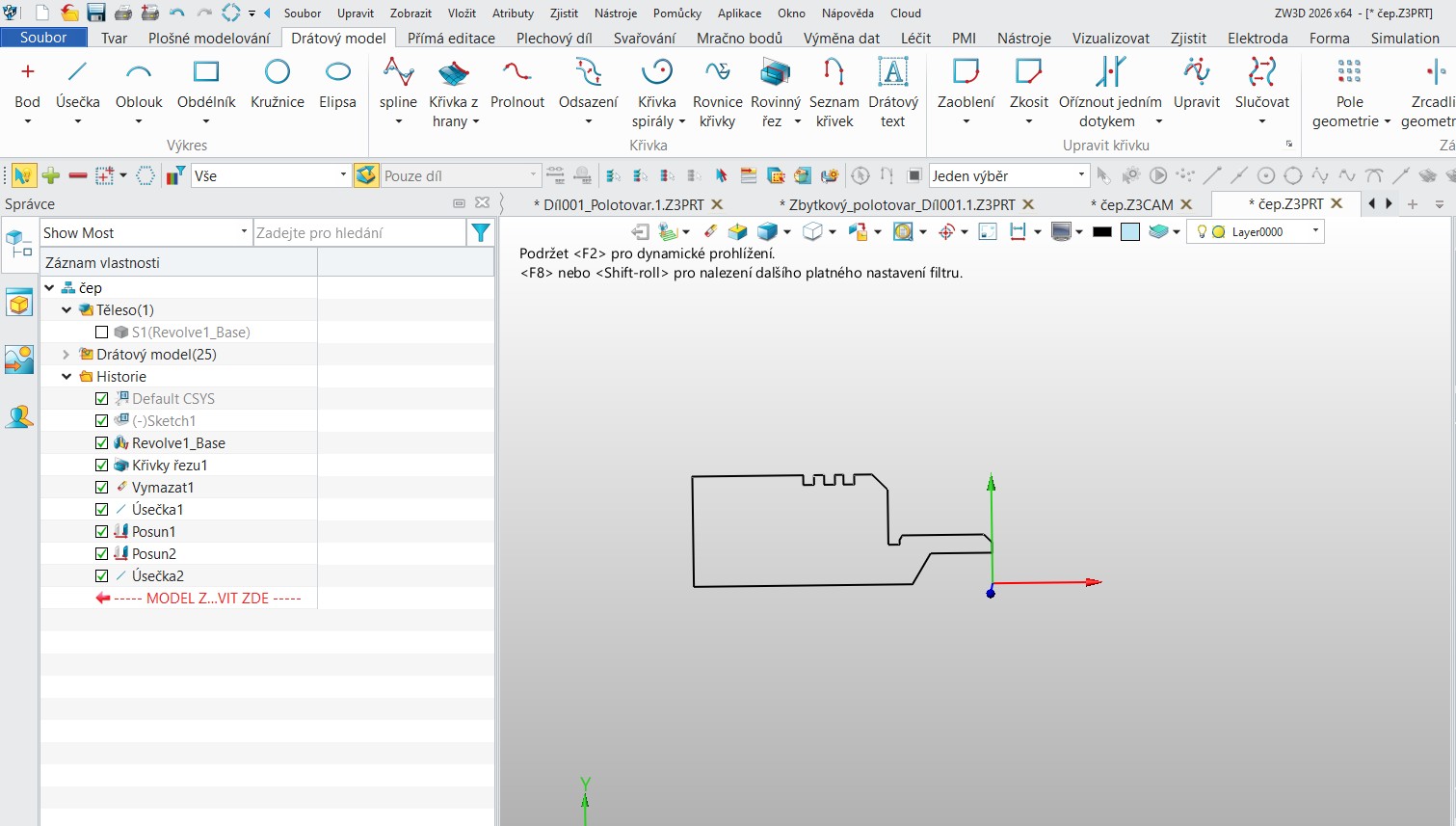Open the Upravit curve edit tool
This screenshot has height=826, width=1456.
(x=1197, y=85)
